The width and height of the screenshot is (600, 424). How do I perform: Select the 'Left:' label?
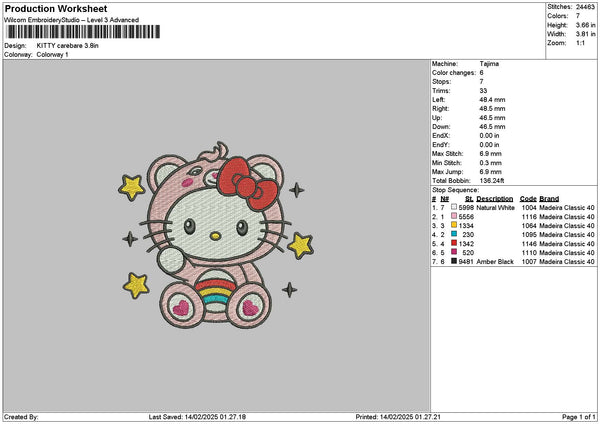point(438,100)
